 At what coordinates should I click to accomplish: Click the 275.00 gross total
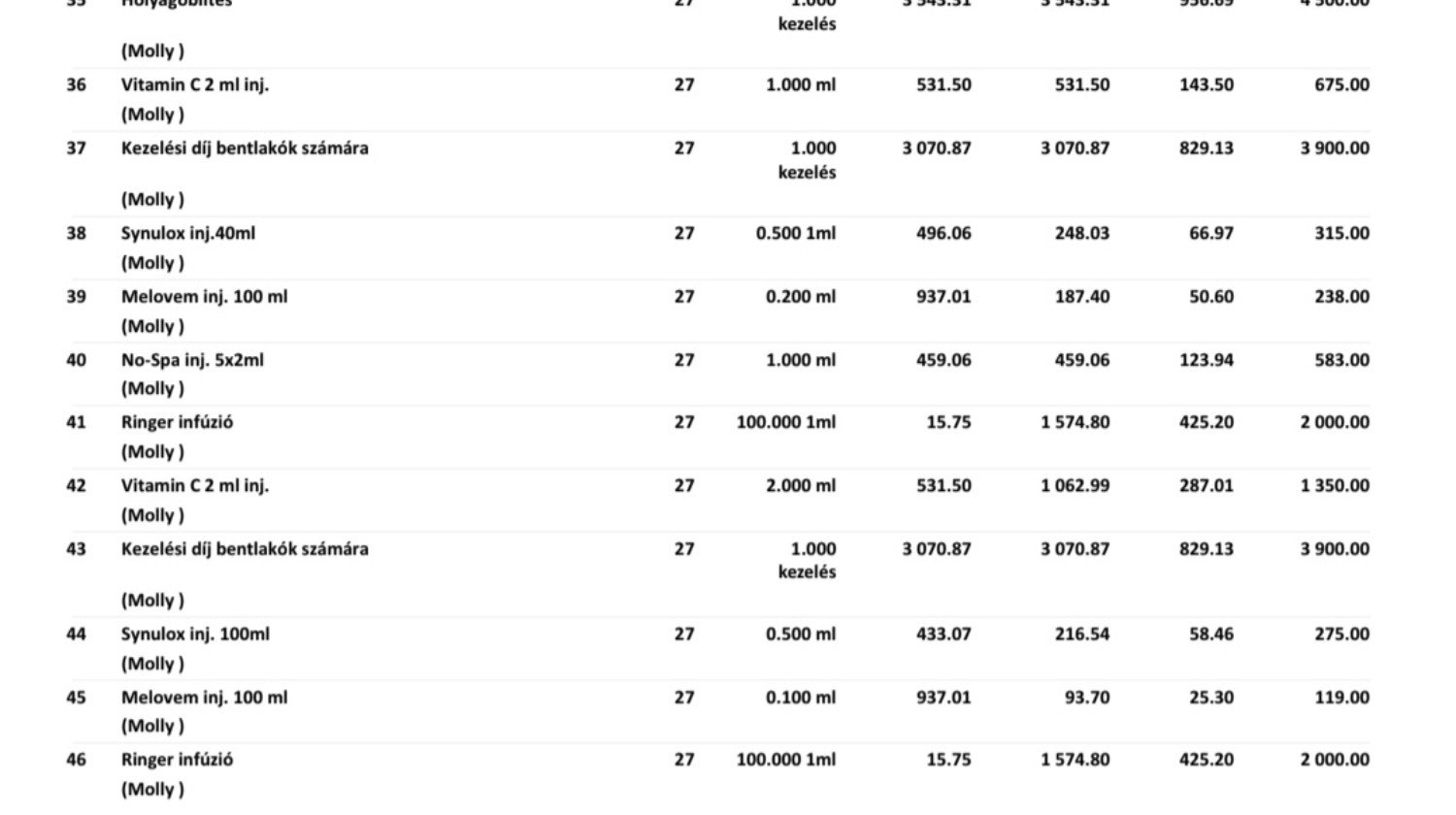point(1341,635)
